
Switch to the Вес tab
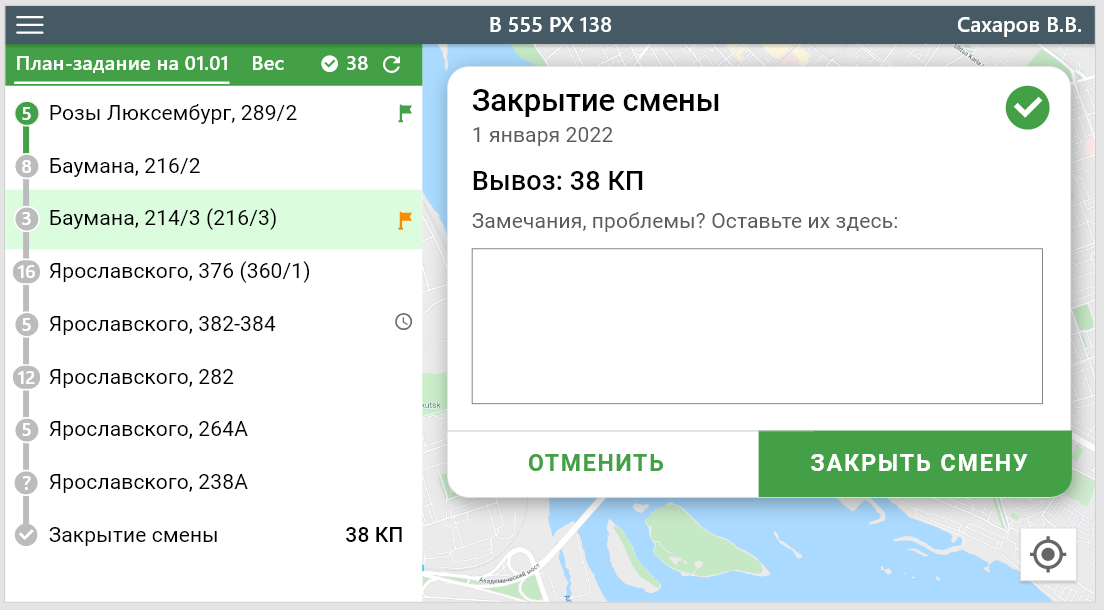coord(268,64)
